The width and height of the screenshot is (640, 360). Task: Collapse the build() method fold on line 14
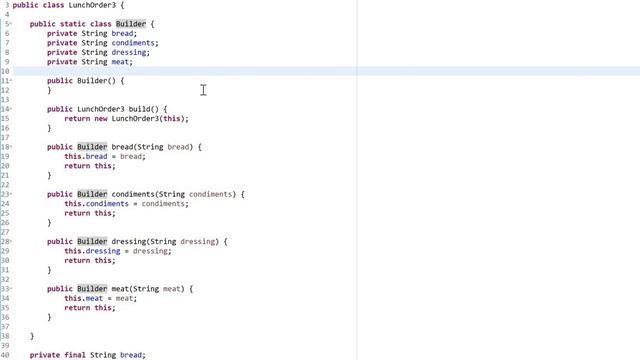pyautogui.click(x=11, y=109)
